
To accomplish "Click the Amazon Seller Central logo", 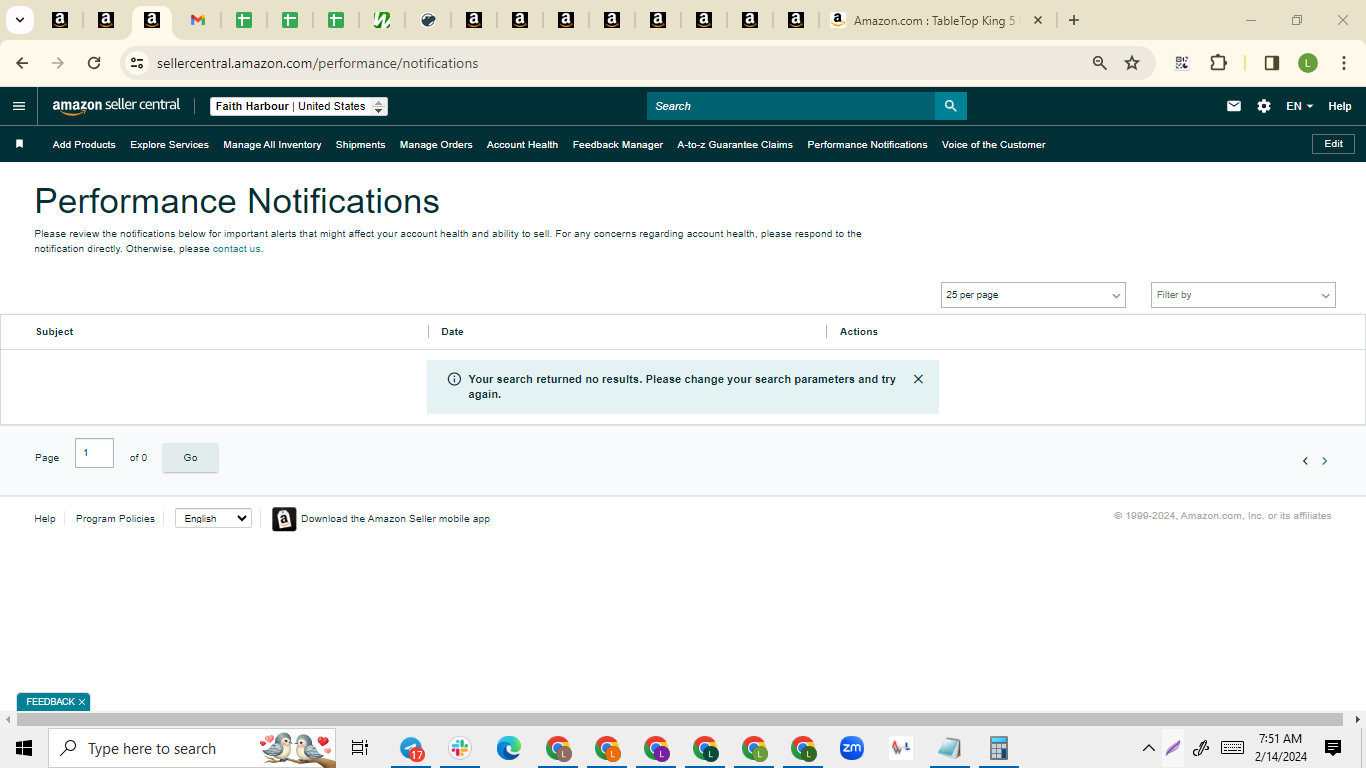I will pyautogui.click(x=116, y=106).
